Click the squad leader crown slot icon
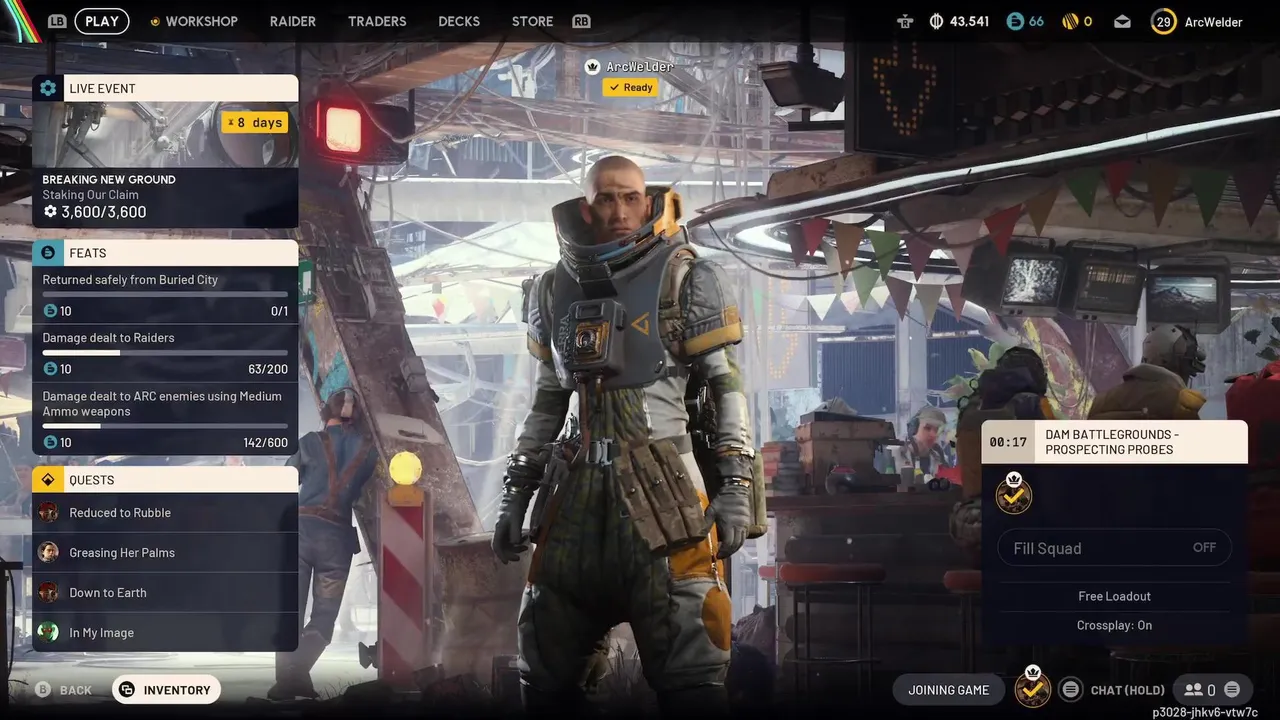The image size is (1280, 720). (1014, 494)
